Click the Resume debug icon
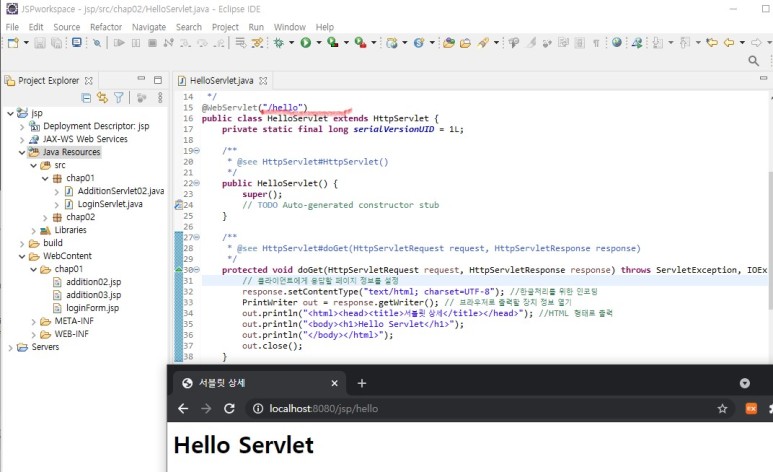Screen dimensions: 773x472 (119, 43)
